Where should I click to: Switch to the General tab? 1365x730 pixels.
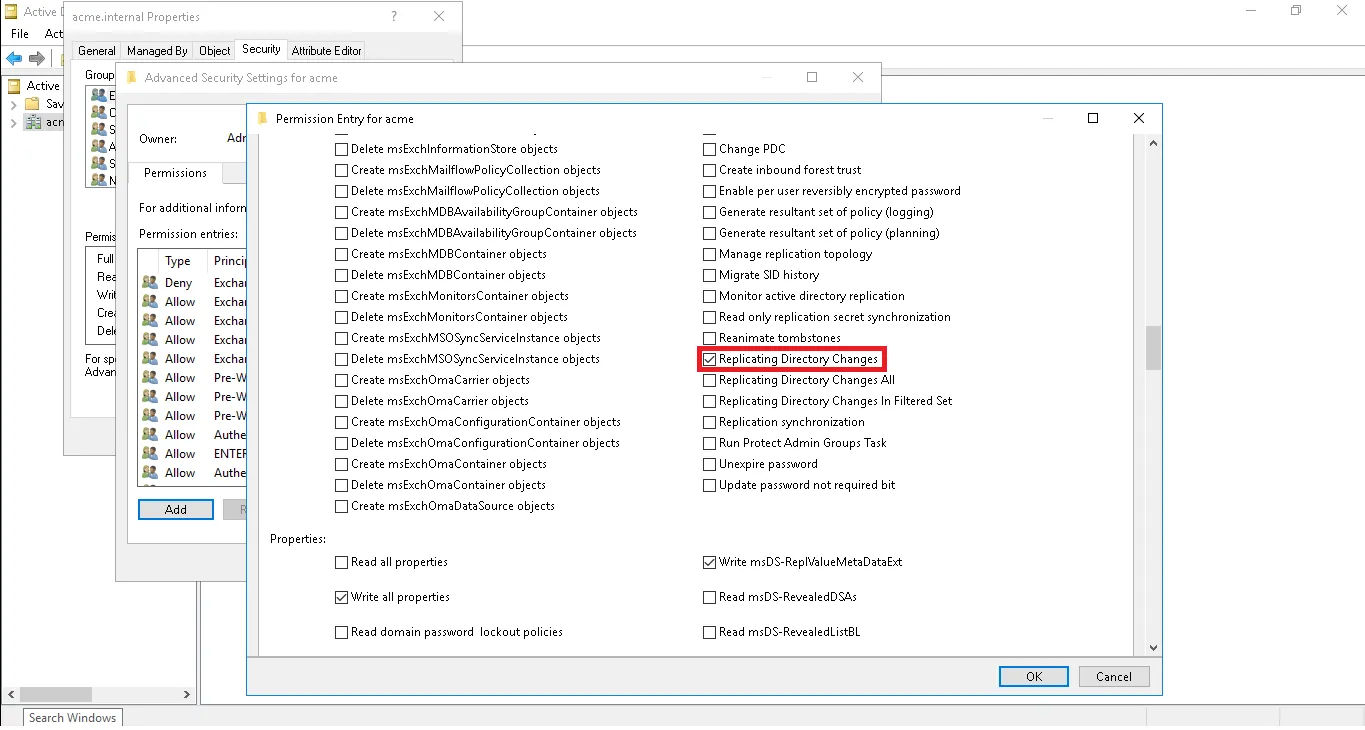[x=97, y=50]
